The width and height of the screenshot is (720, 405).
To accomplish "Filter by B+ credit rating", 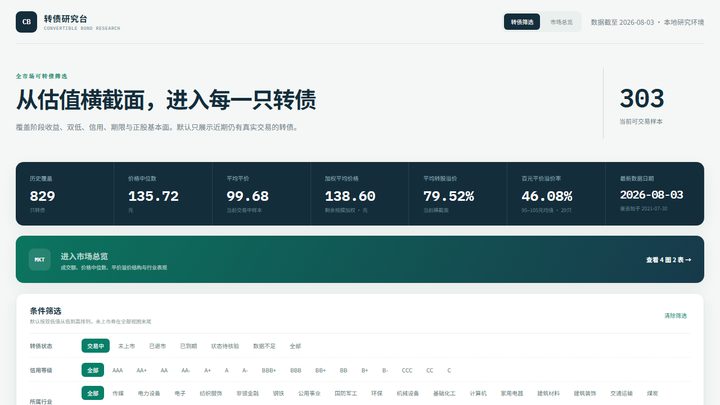I will coord(365,370).
